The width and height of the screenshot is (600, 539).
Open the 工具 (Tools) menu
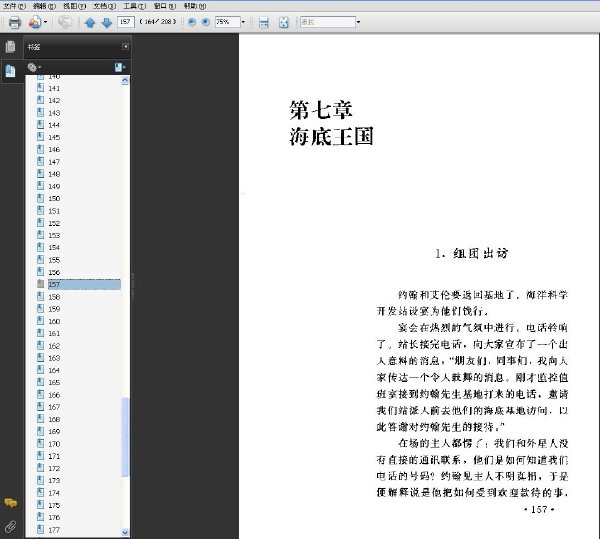coord(134,6)
